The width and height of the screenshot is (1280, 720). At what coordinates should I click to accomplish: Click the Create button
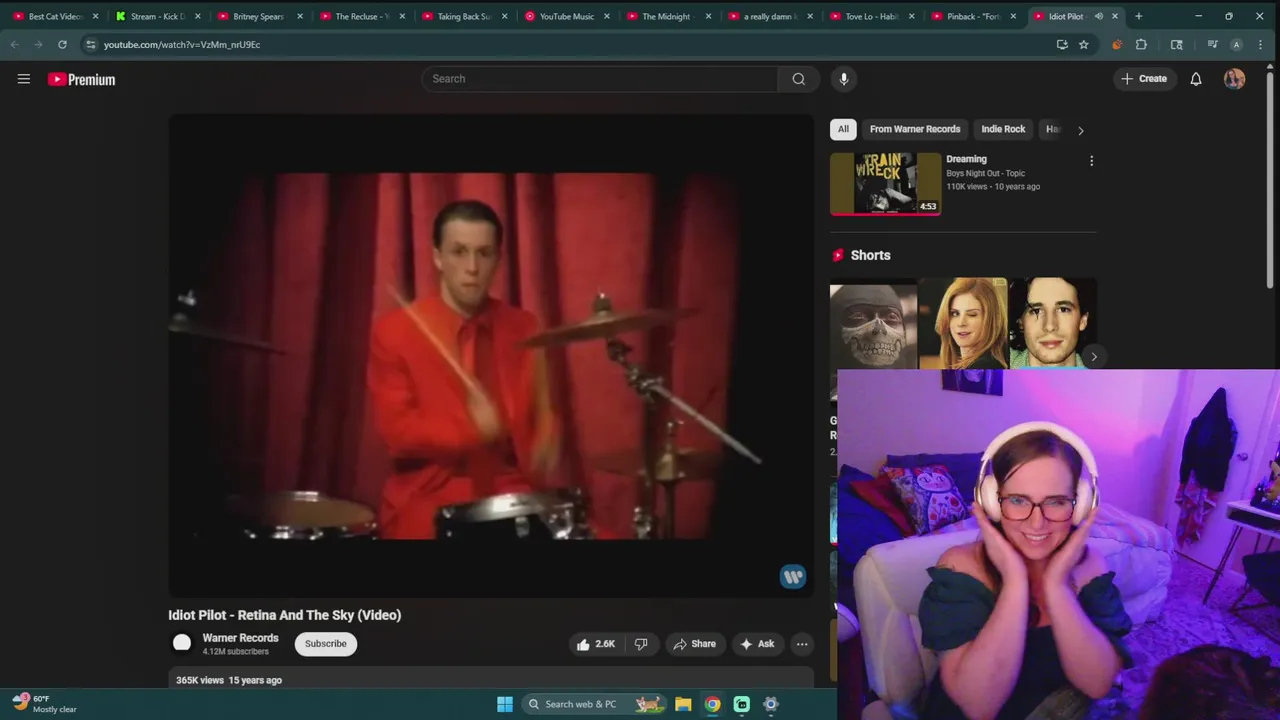[x=1144, y=79]
